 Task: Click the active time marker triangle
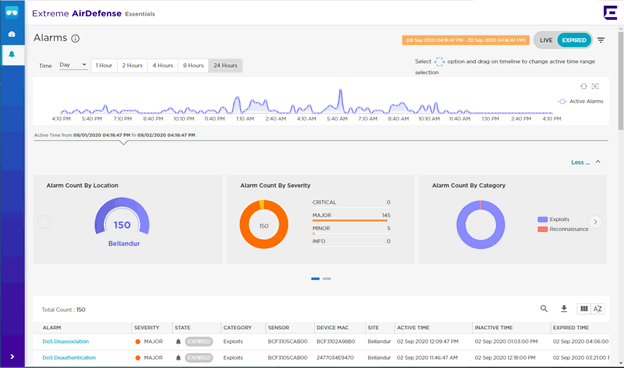124,142
